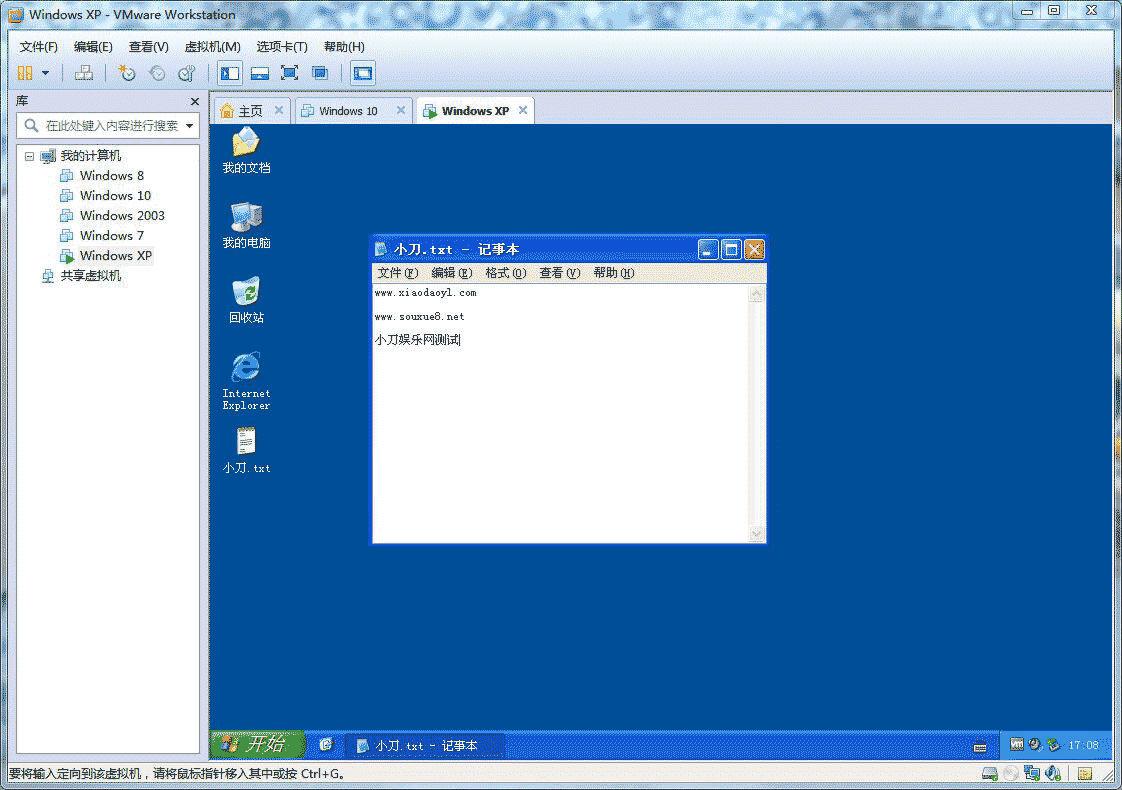
Task: Click the network adapter status bar icon
Action: [1031, 774]
